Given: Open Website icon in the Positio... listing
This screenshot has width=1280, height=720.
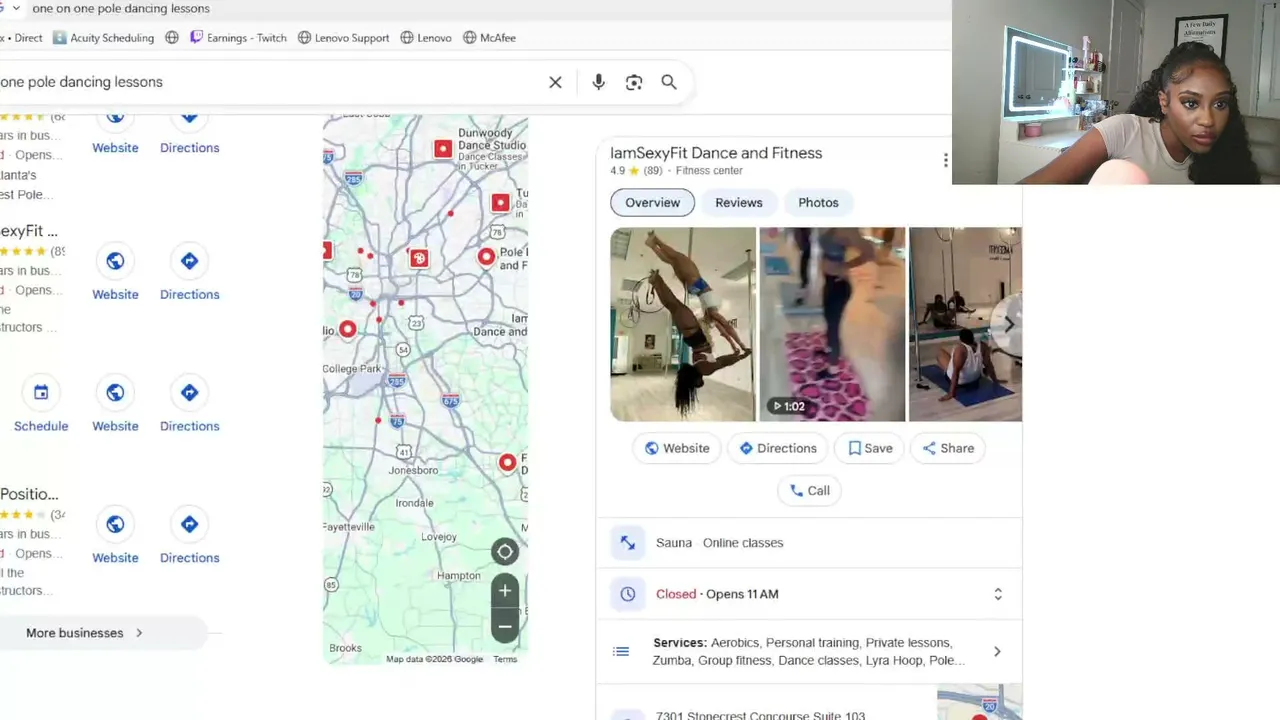Looking at the screenshot, I should [x=115, y=524].
